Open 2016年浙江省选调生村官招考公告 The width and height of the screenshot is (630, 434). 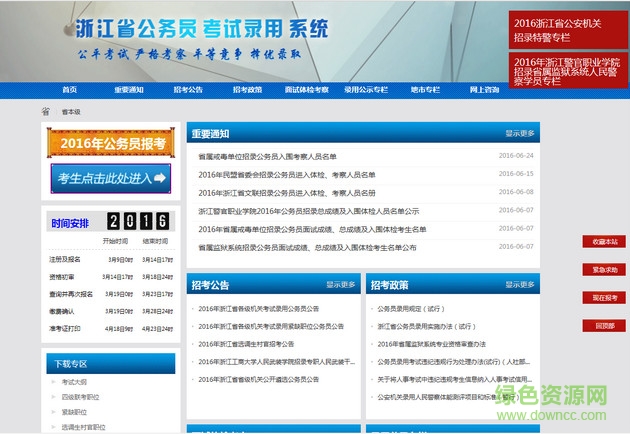[x=246, y=344]
